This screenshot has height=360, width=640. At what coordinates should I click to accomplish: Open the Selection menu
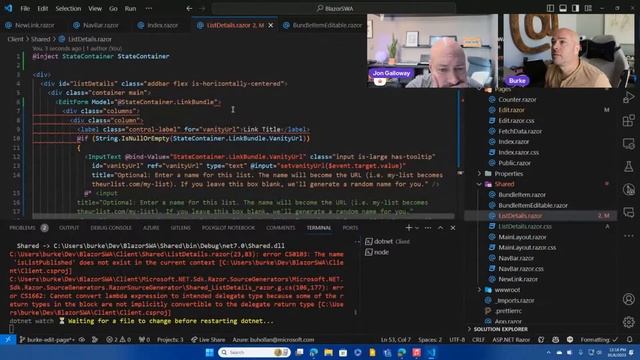(68, 8)
